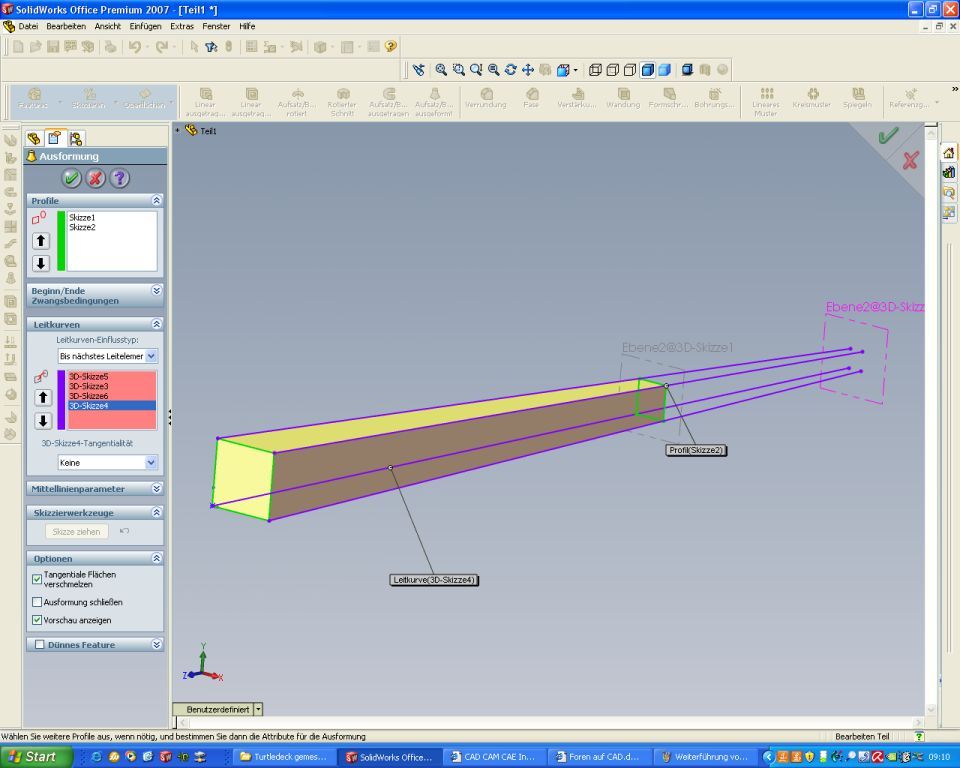Confirm the Ausformung with the green checkmark
This screenshot has height=768, width=960.
pyautogui.click(x=71, y=178)
